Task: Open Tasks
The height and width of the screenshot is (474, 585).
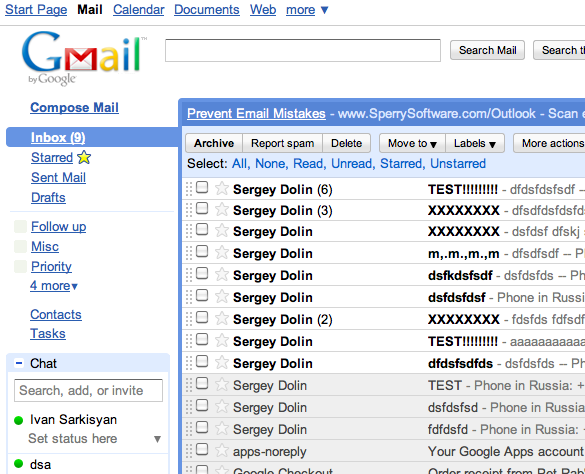Action: coord(48,334)
